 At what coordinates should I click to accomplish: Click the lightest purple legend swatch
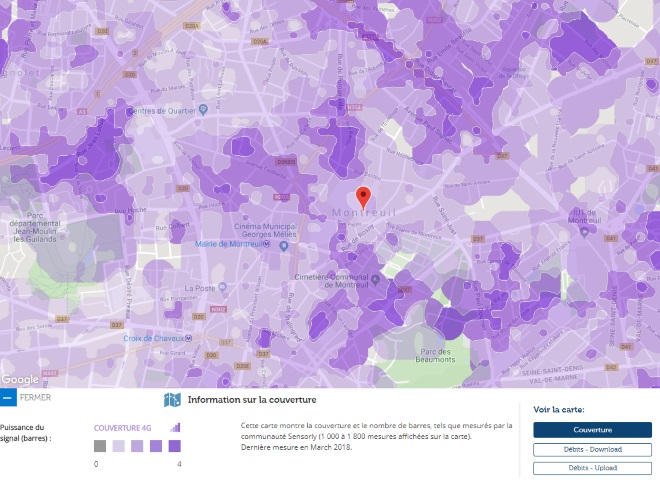118,446
